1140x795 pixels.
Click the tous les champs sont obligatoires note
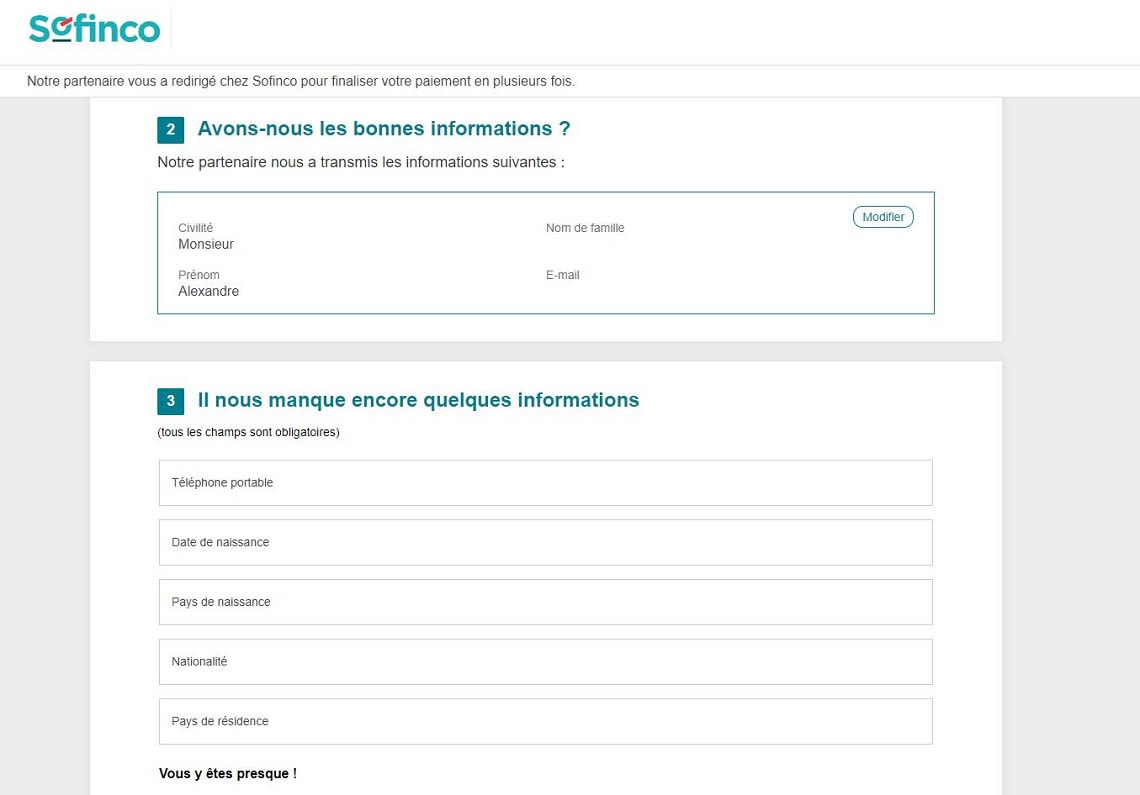(248, 432)
